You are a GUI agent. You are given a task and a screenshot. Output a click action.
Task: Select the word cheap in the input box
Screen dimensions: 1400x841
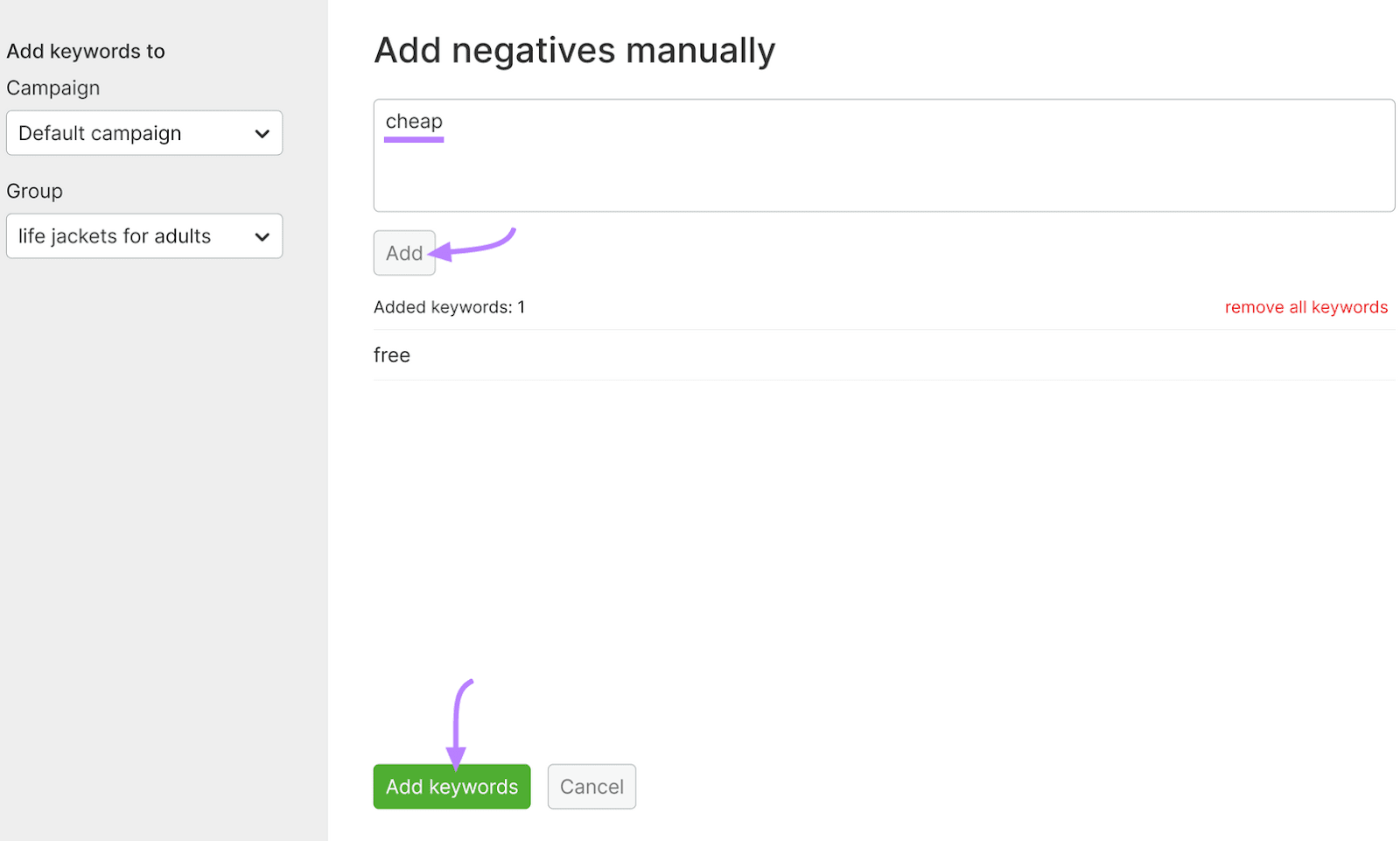pyautogui.click(x=413, y=121)
